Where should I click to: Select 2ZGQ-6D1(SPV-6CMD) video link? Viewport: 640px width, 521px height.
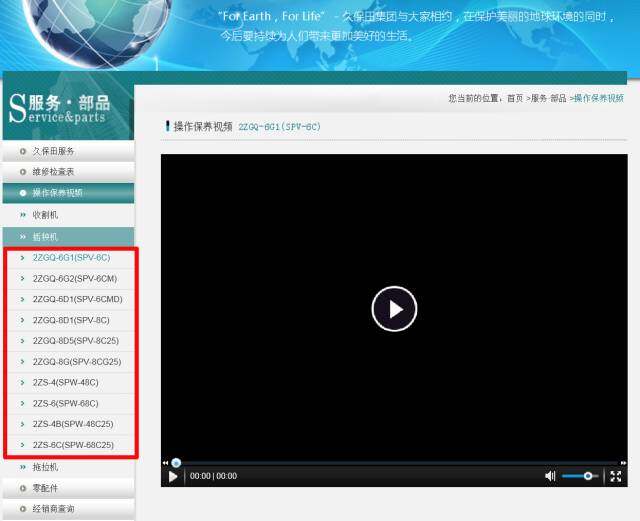point(78,299)
